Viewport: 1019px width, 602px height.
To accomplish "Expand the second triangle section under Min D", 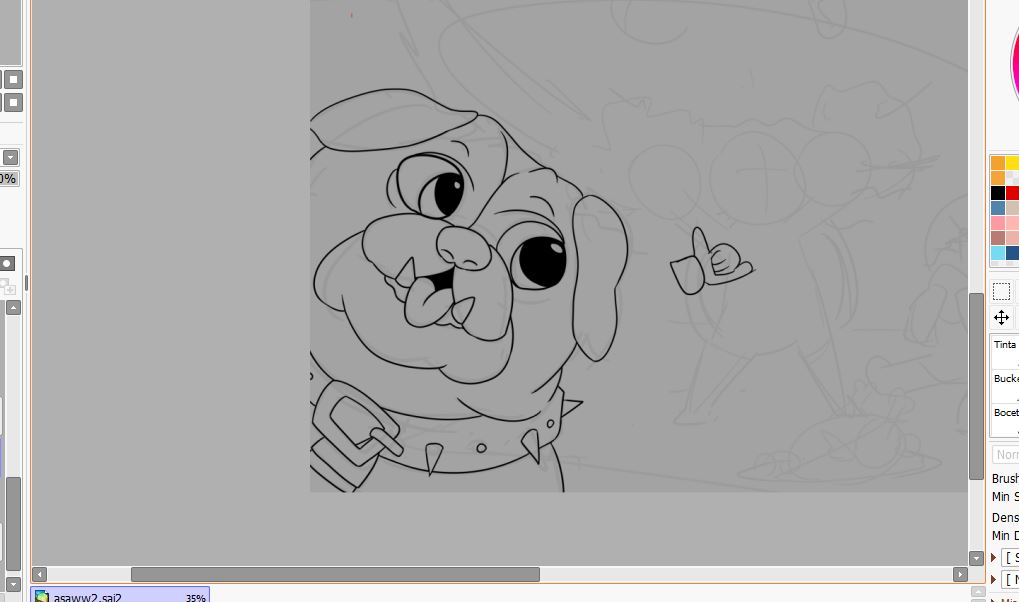I will pyautogui.click(x=993, y=579).
